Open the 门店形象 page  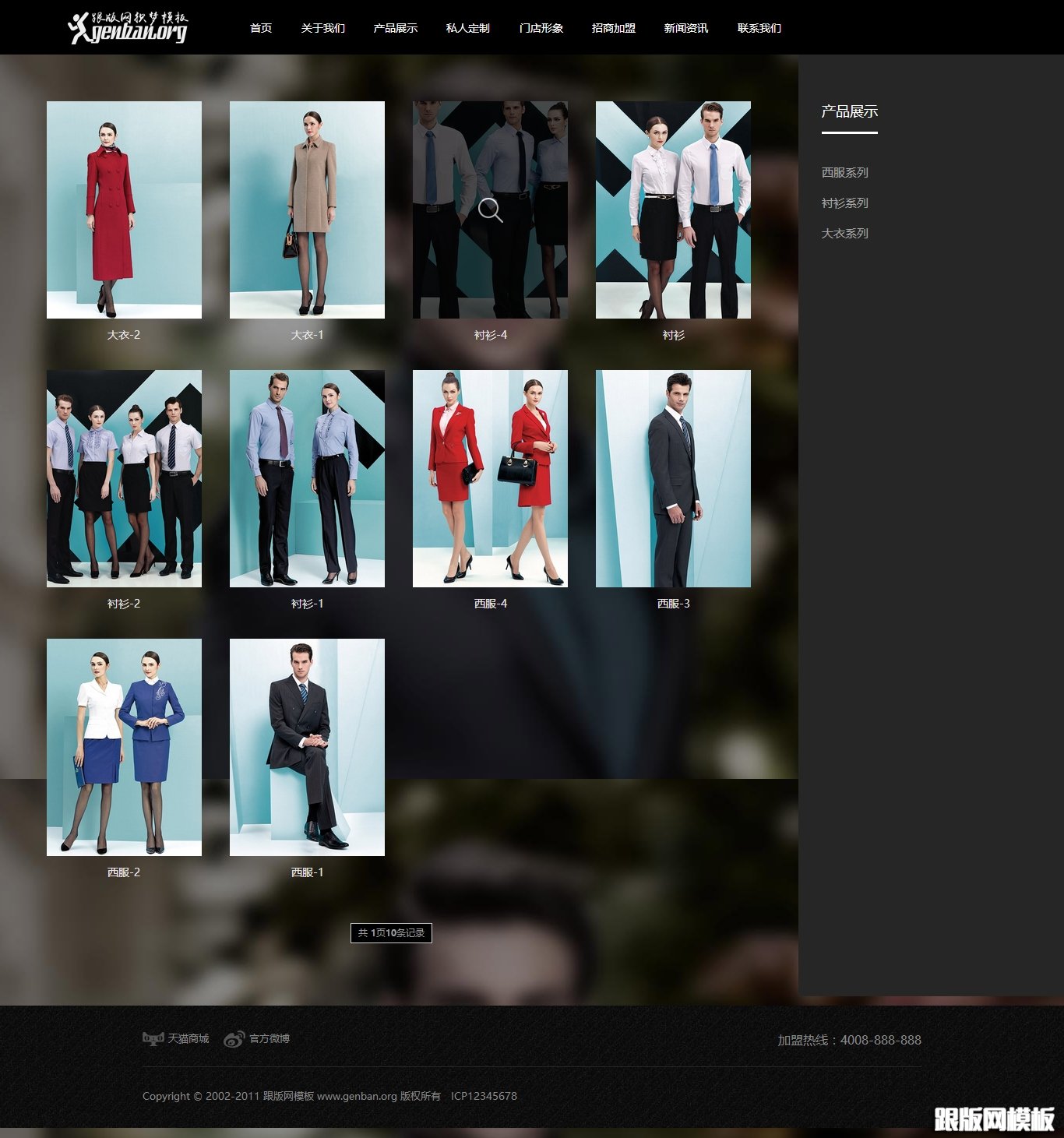(541, 28)
